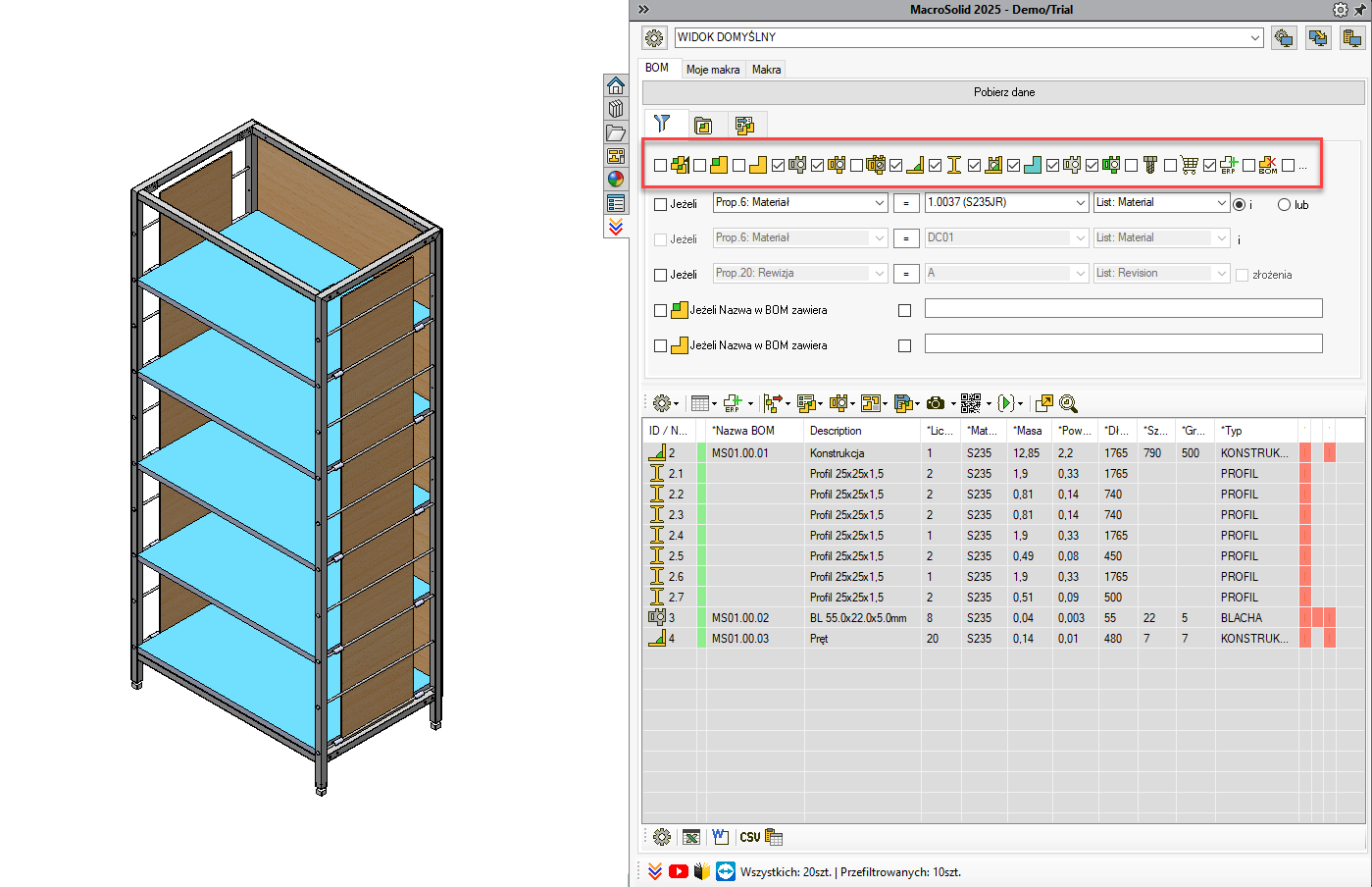Open the TeamViewer icon in the status bar
Screen dimensions: 1372x887
coord(726,871)
